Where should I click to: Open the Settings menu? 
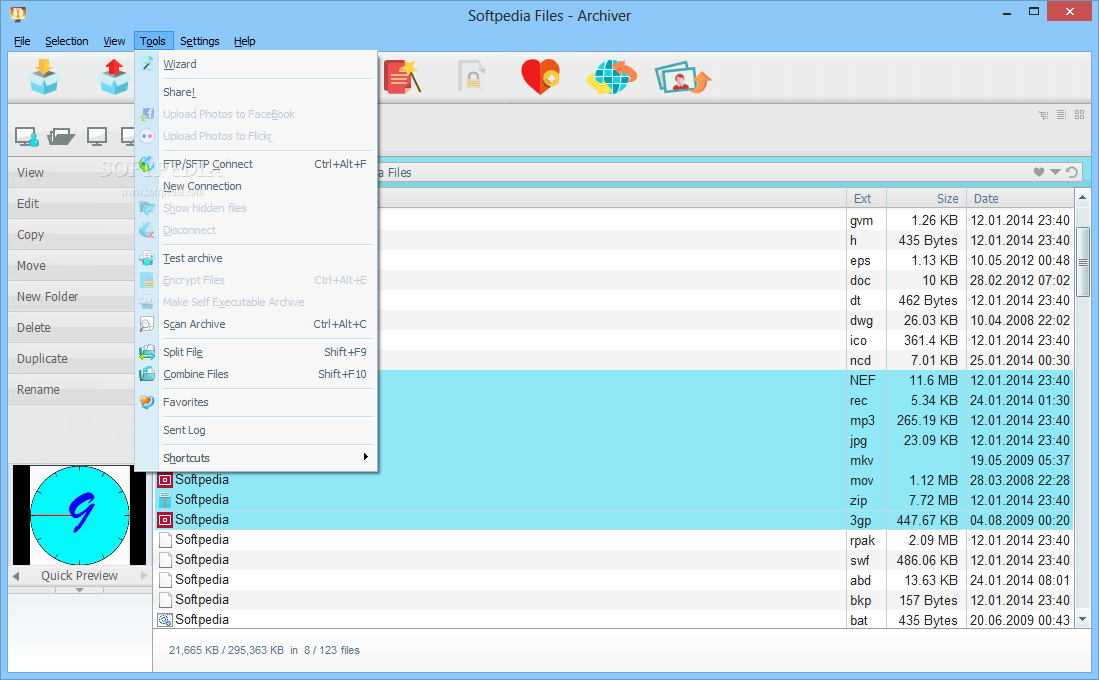pyautogui.click(x=200, y=41)
